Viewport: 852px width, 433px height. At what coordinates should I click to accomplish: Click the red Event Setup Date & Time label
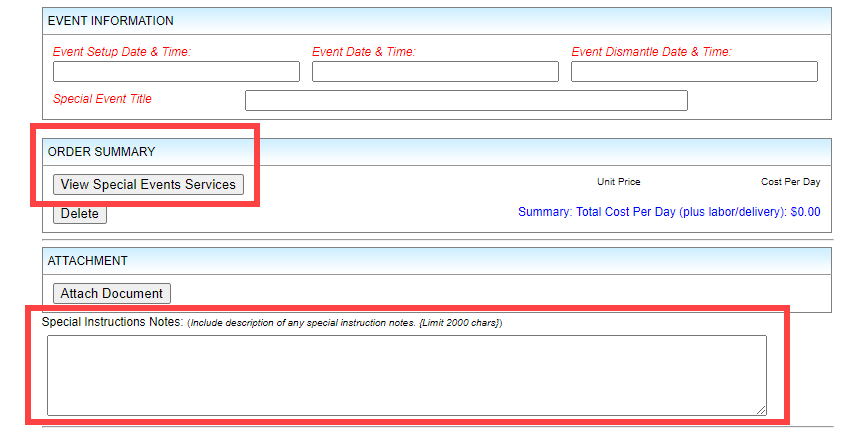tap(122, 51)
